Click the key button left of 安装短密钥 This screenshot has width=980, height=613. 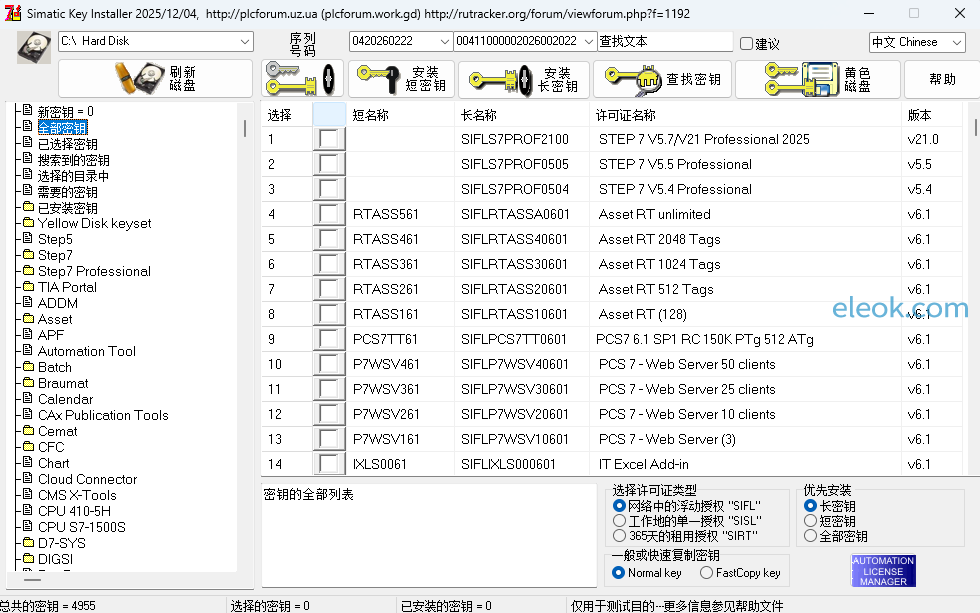pos(302,79)
